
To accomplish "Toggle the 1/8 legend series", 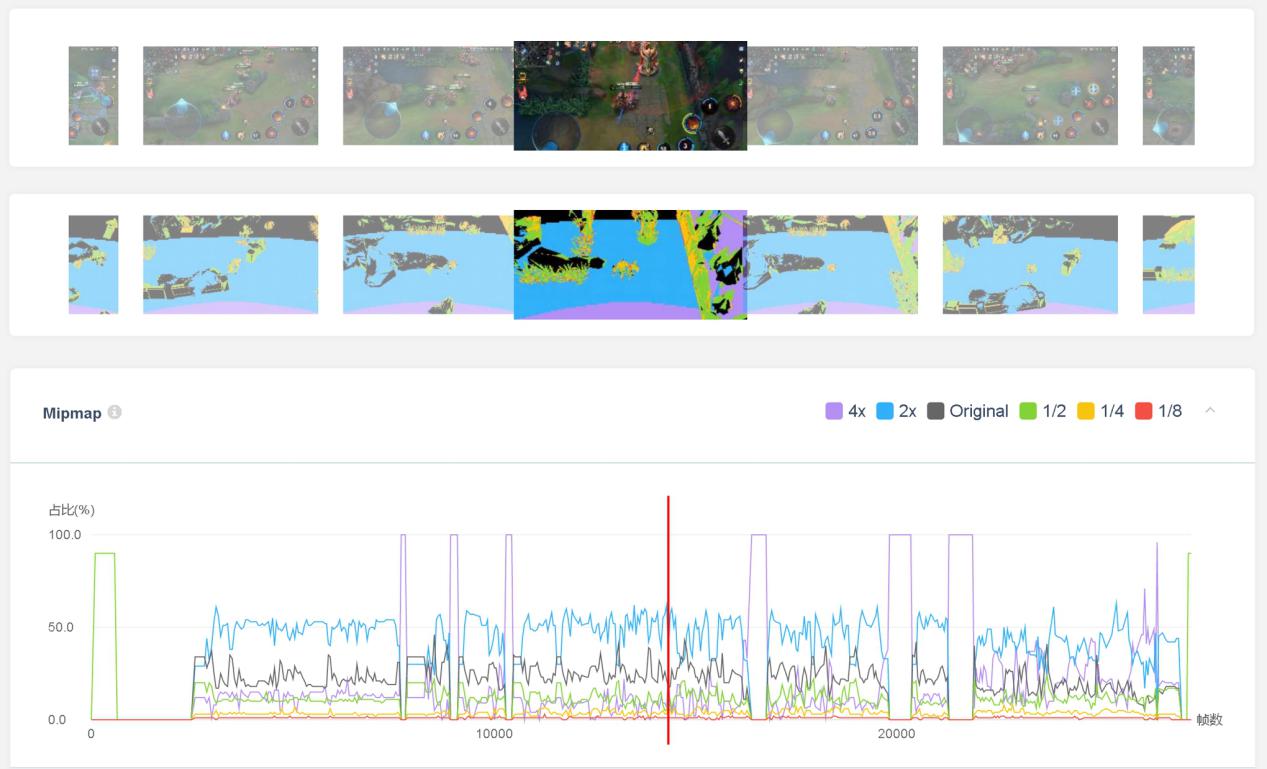I will 1158,411.
